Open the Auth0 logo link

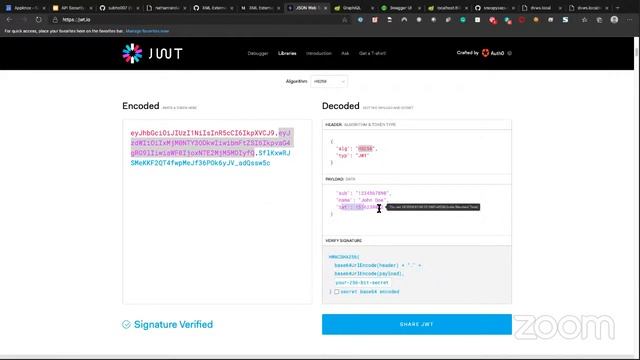pyautogui.click(x=493, y=53)
